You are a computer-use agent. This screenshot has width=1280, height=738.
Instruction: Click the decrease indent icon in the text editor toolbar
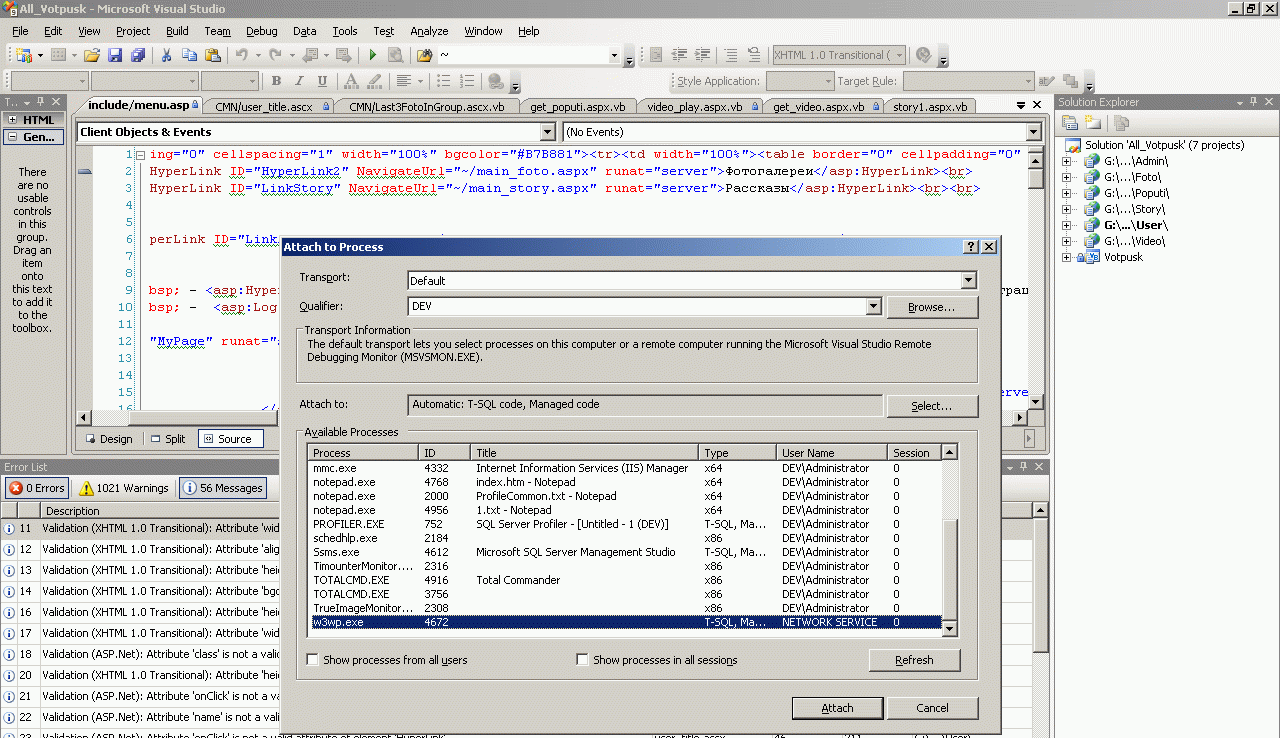tap(679, 56)
